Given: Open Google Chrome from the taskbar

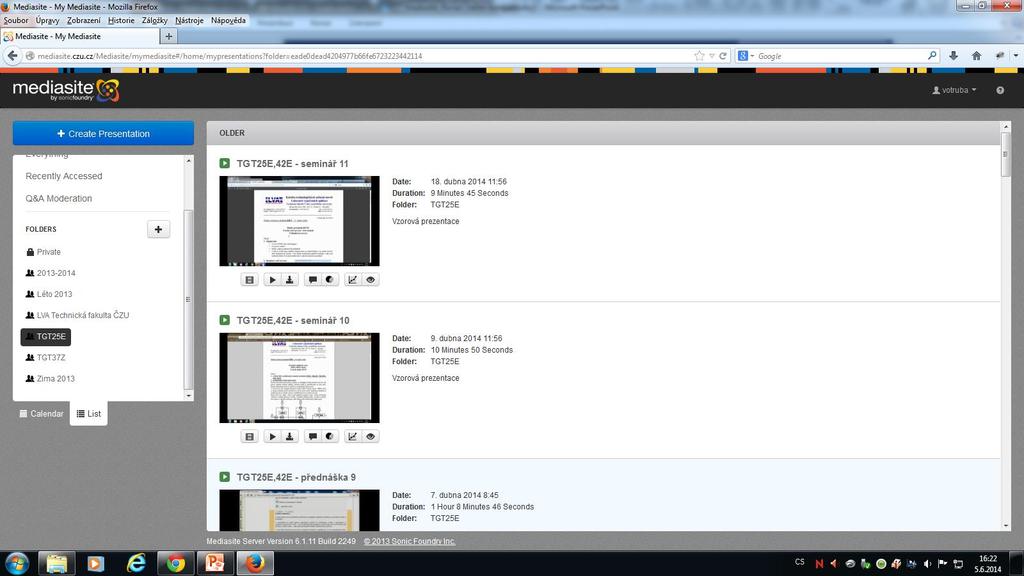Looking at the screenshot, I should click(x=175, y=563).
